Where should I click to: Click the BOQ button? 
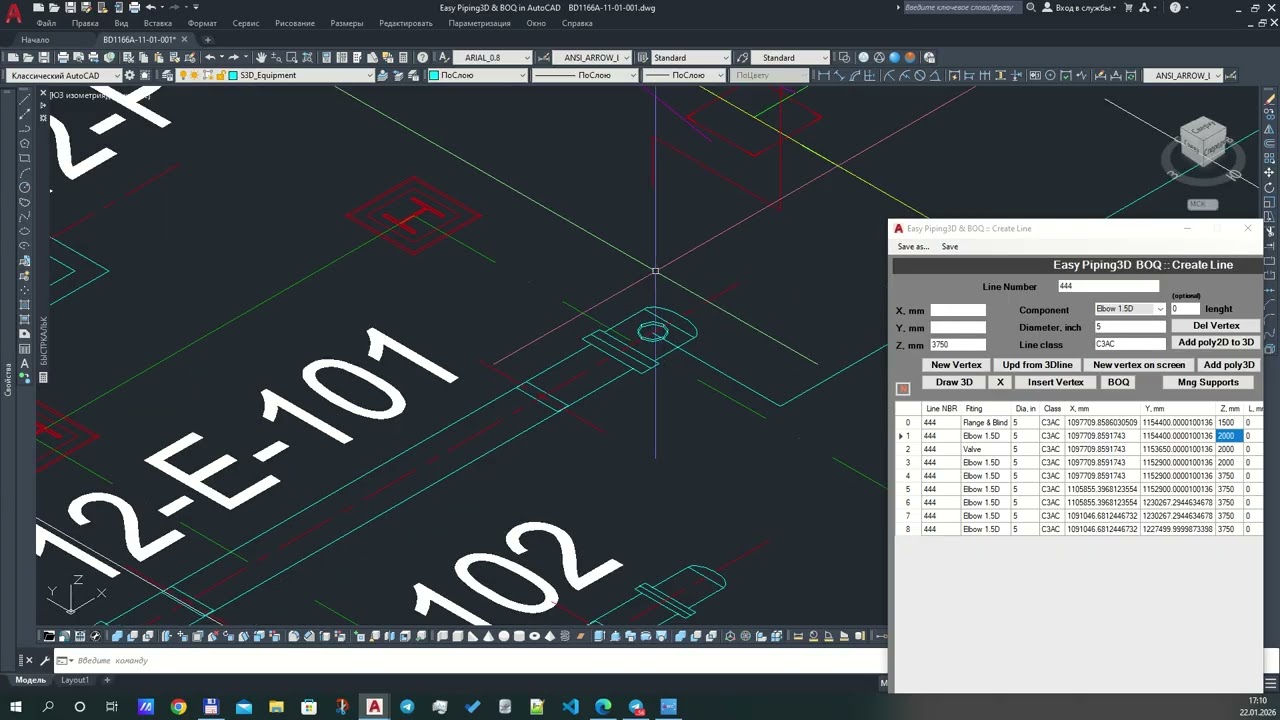click(1119, 382)
